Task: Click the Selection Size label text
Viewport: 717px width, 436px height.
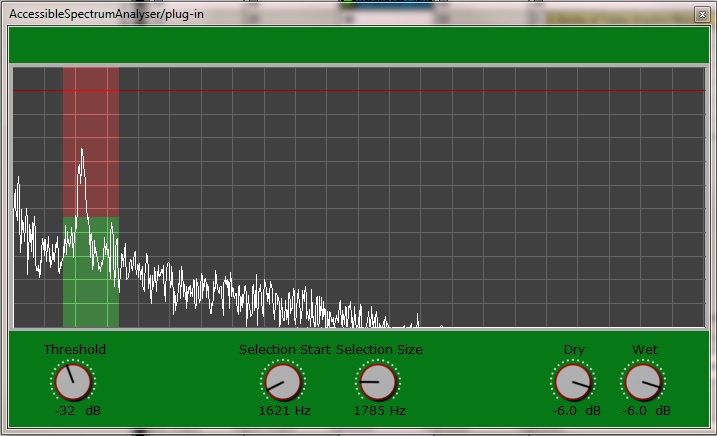Action: (379, 349)
